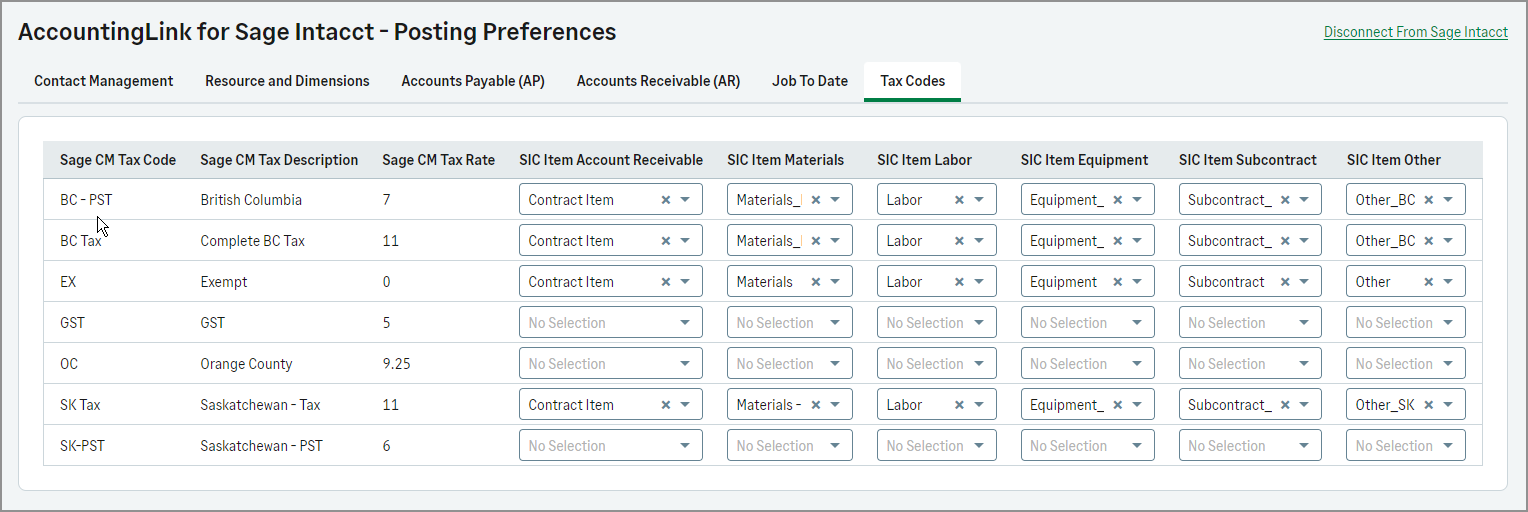This screenshot has height=512, width=1528.
Task: Open SK-PST row Account Receivable dropdown
Action: tap(611, 446)
